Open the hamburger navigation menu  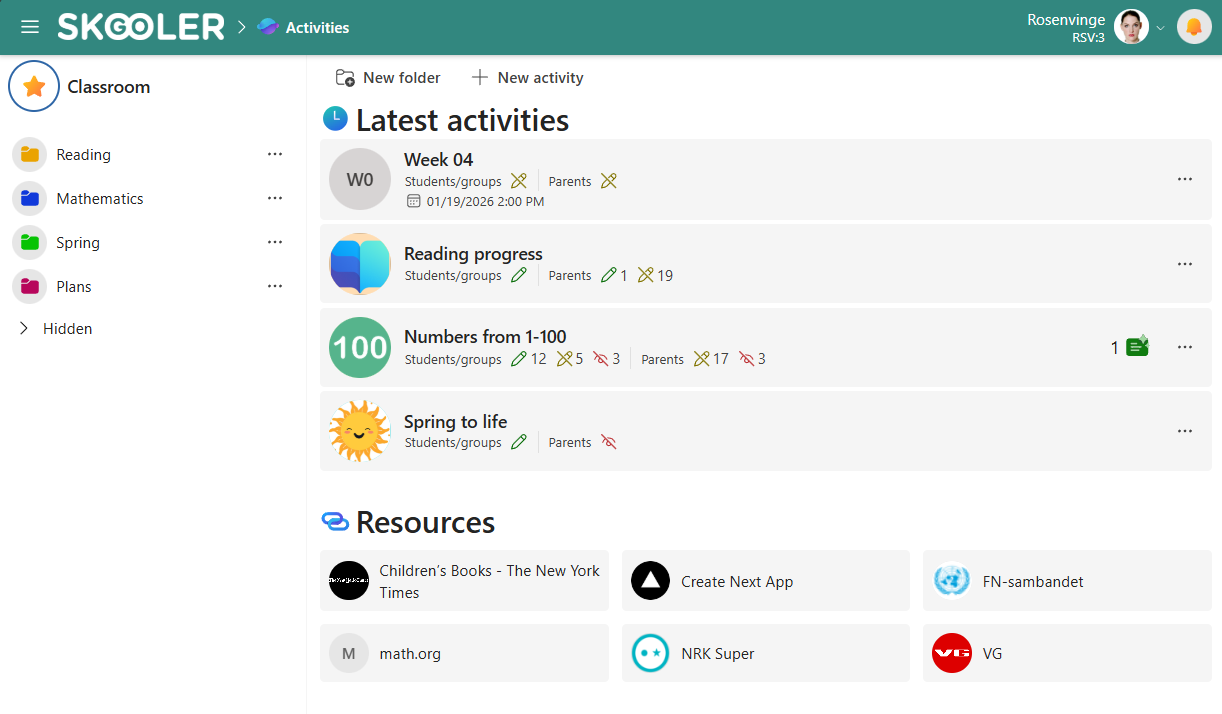[30, 27]
